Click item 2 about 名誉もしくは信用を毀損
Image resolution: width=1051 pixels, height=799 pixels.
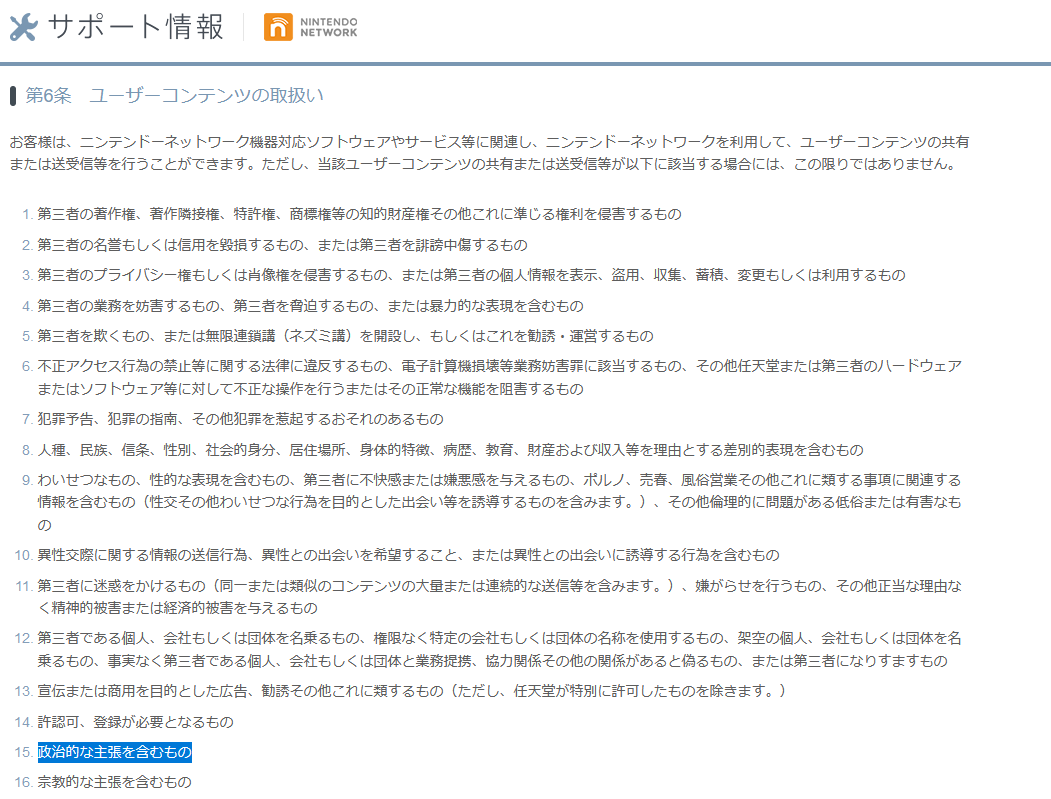(282, 245)
